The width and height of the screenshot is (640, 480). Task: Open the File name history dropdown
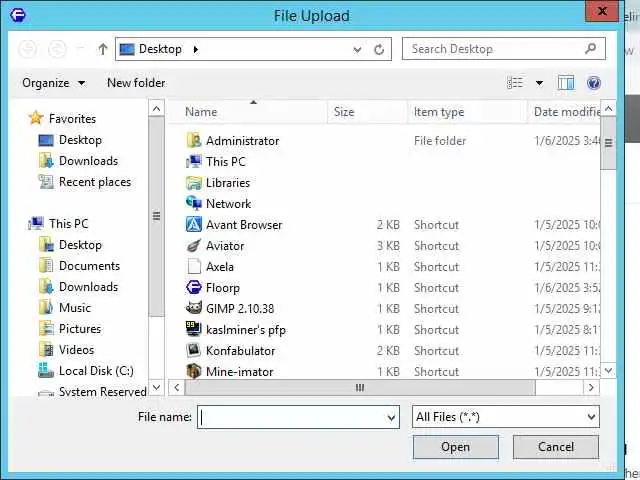(391, 418)
